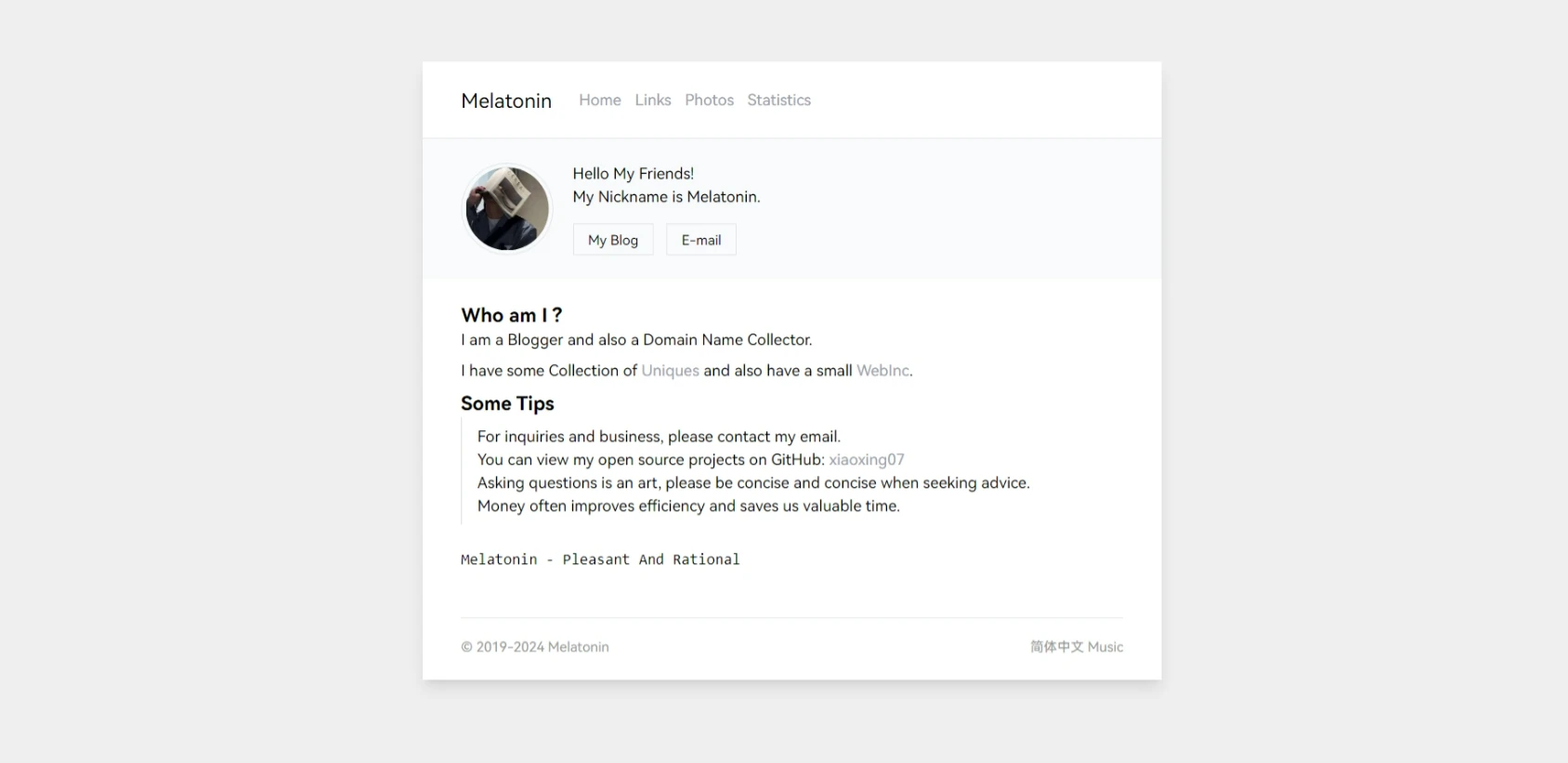
Task: Open the Photos navigation item
Action: pos(709,100)
